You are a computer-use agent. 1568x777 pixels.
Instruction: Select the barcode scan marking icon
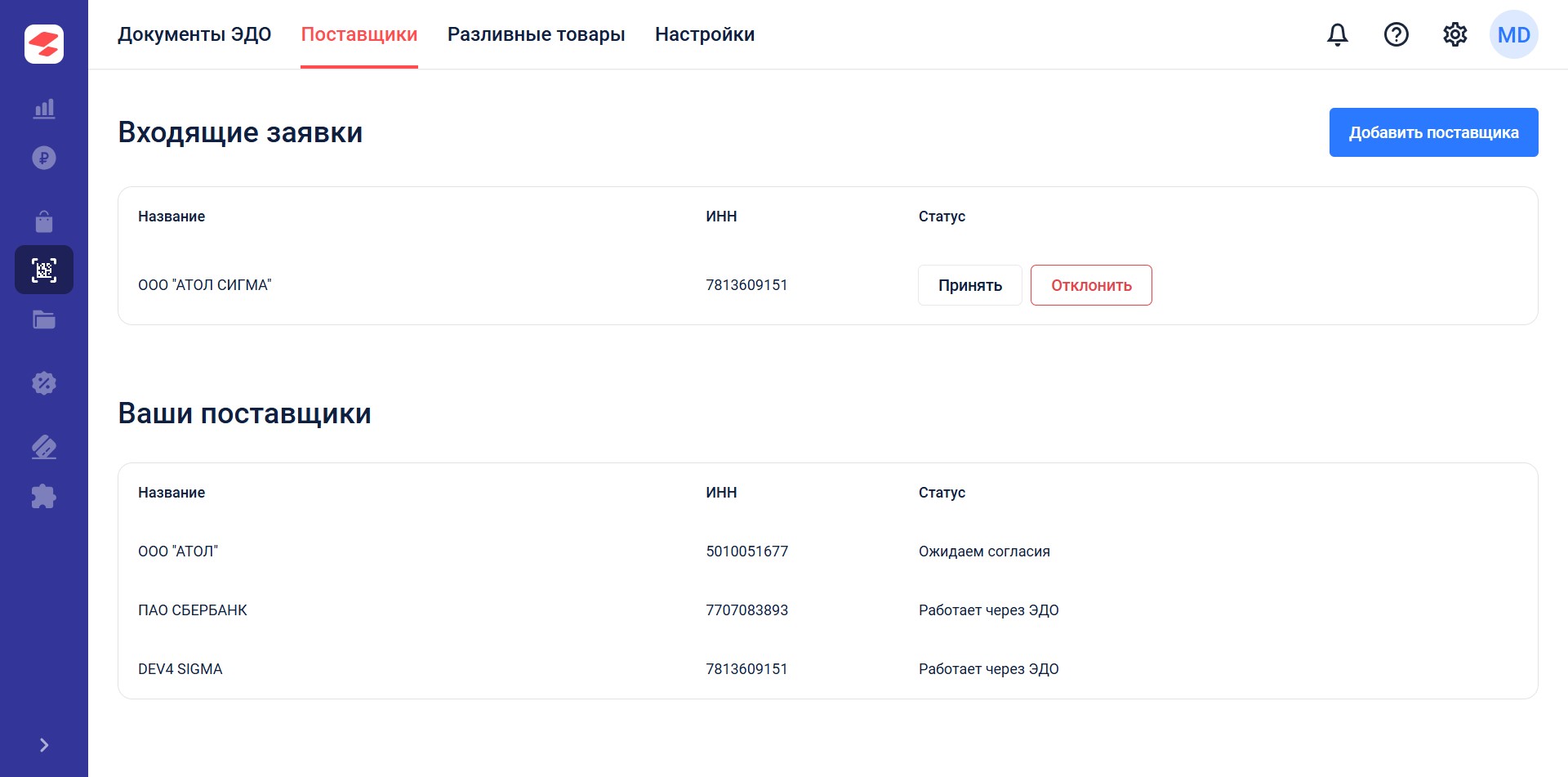tap(44, 270)
